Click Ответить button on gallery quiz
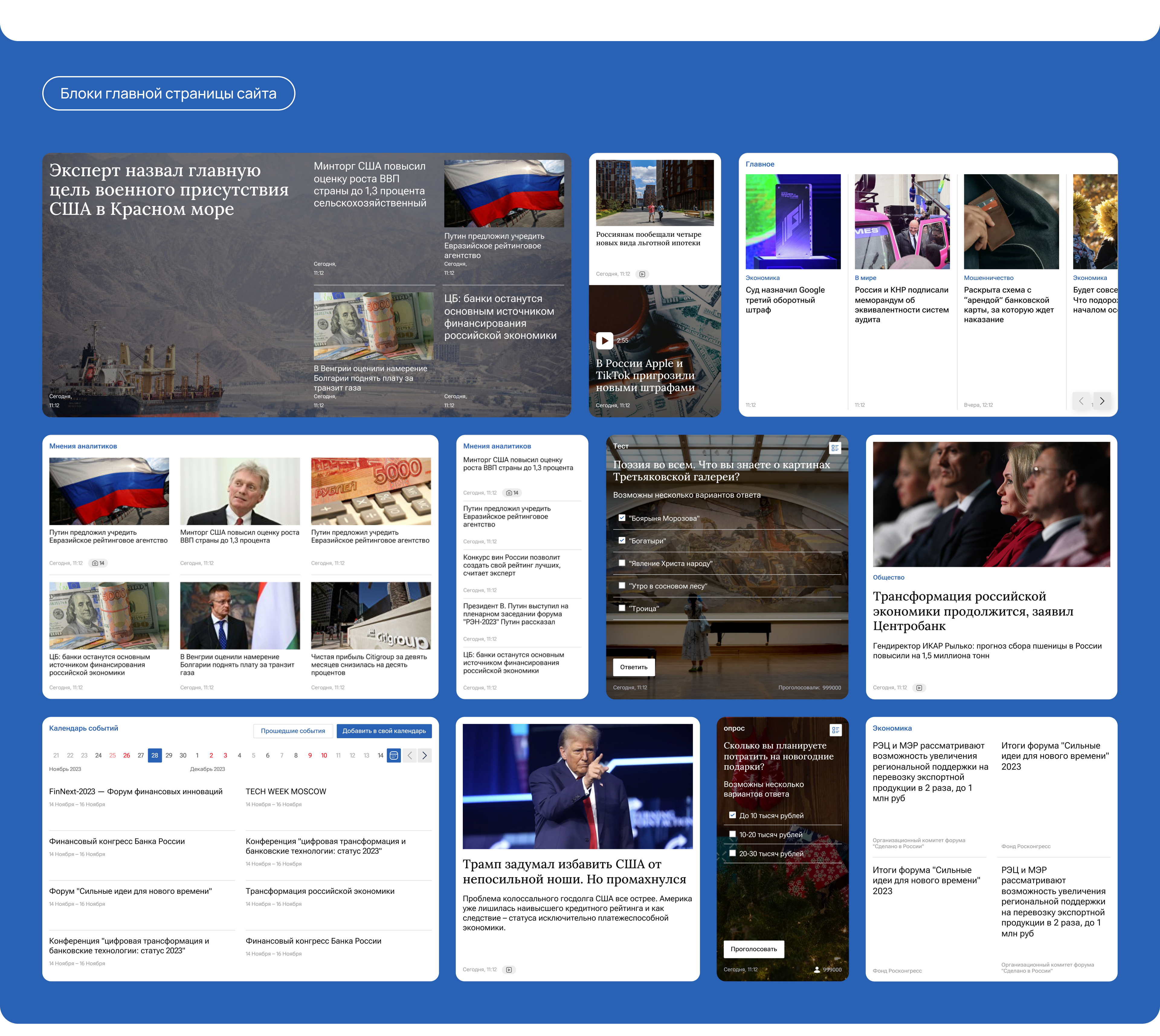The image size is (1160, 1036). click(633, 667)
